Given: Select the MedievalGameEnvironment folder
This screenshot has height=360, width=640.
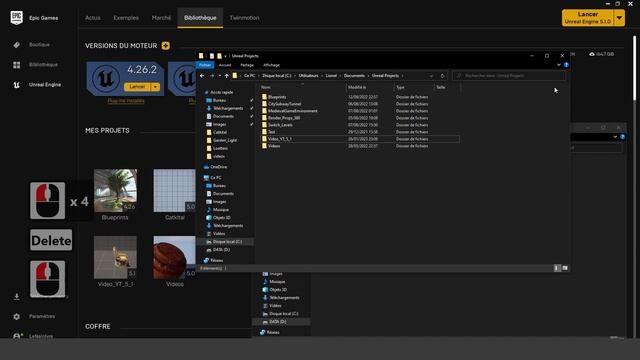Looking at the screenshot, I should 293,111.
